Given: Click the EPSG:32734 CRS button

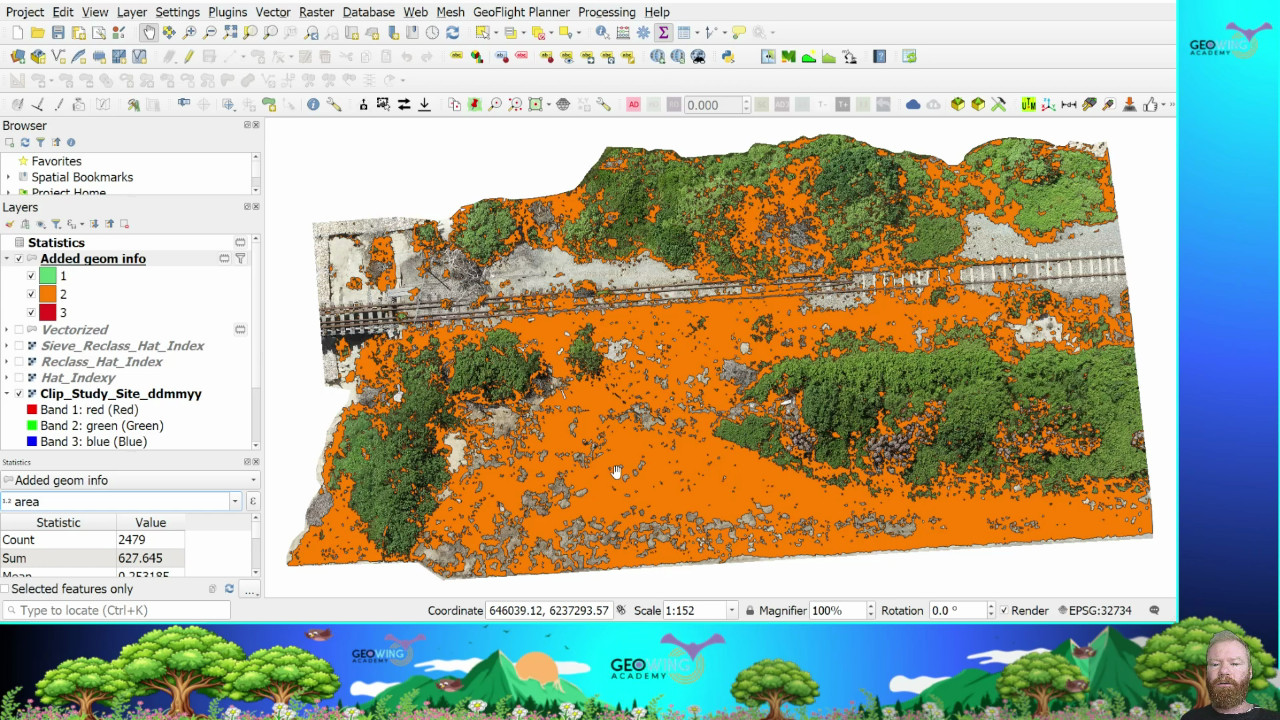Looking at the screenshot, I should tap(1098, 611).
